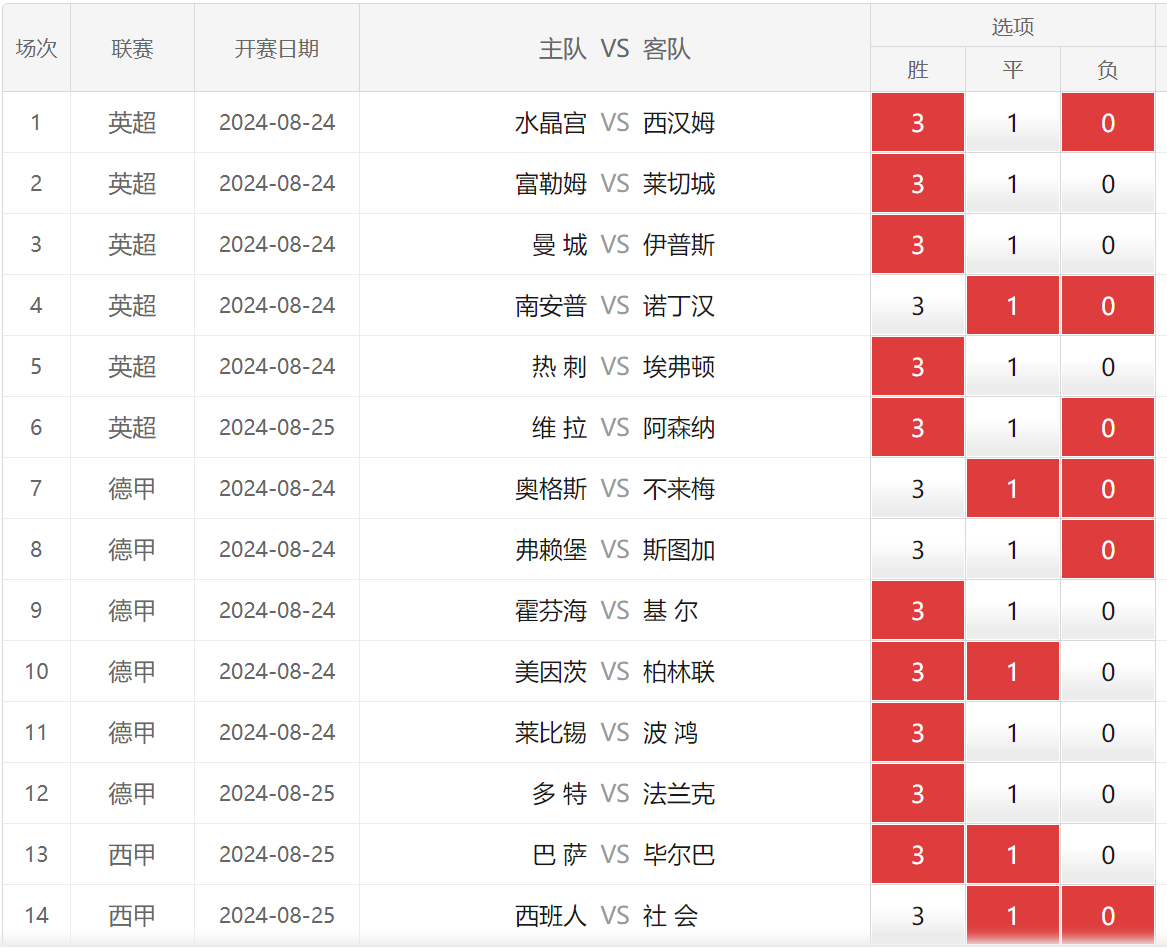Click the 选项 header cell
Image resolution: width=1167 pixels, height=951 pixels.
pyautogui.click(x=1013, y=26)
